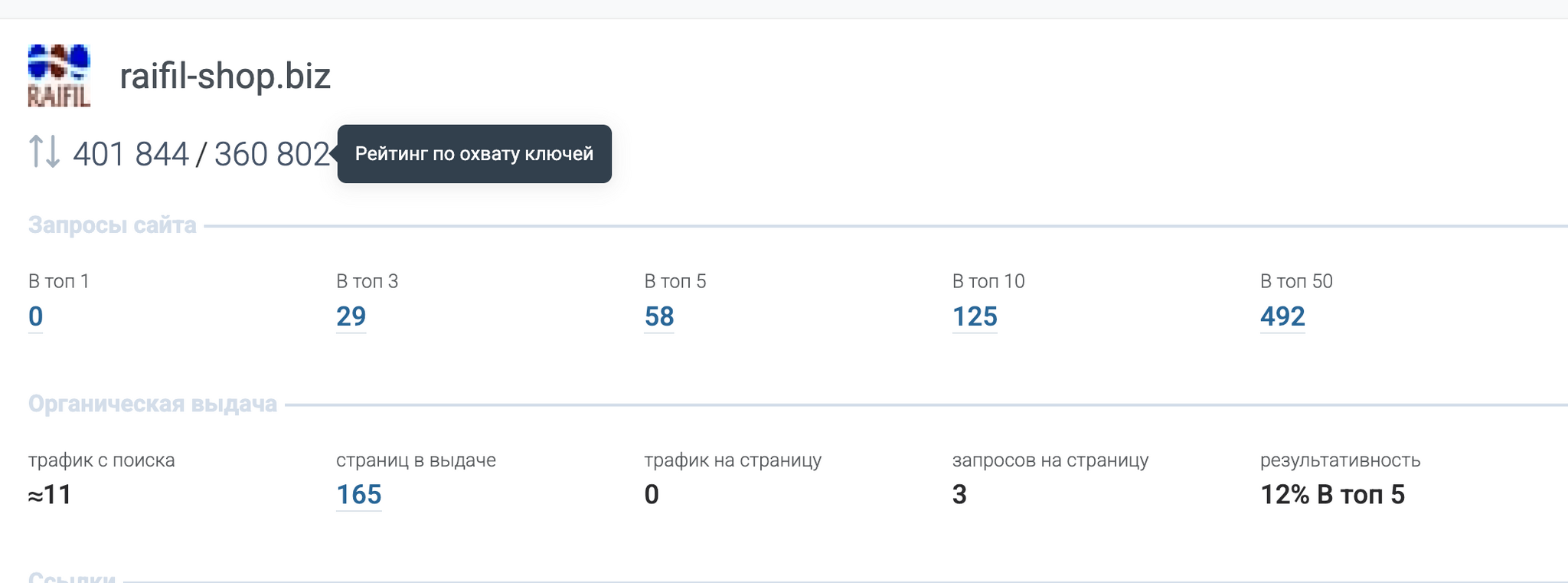Click the up-down arrows rating icon
This screenshot has height=583, width=1568.
(44, 152)
